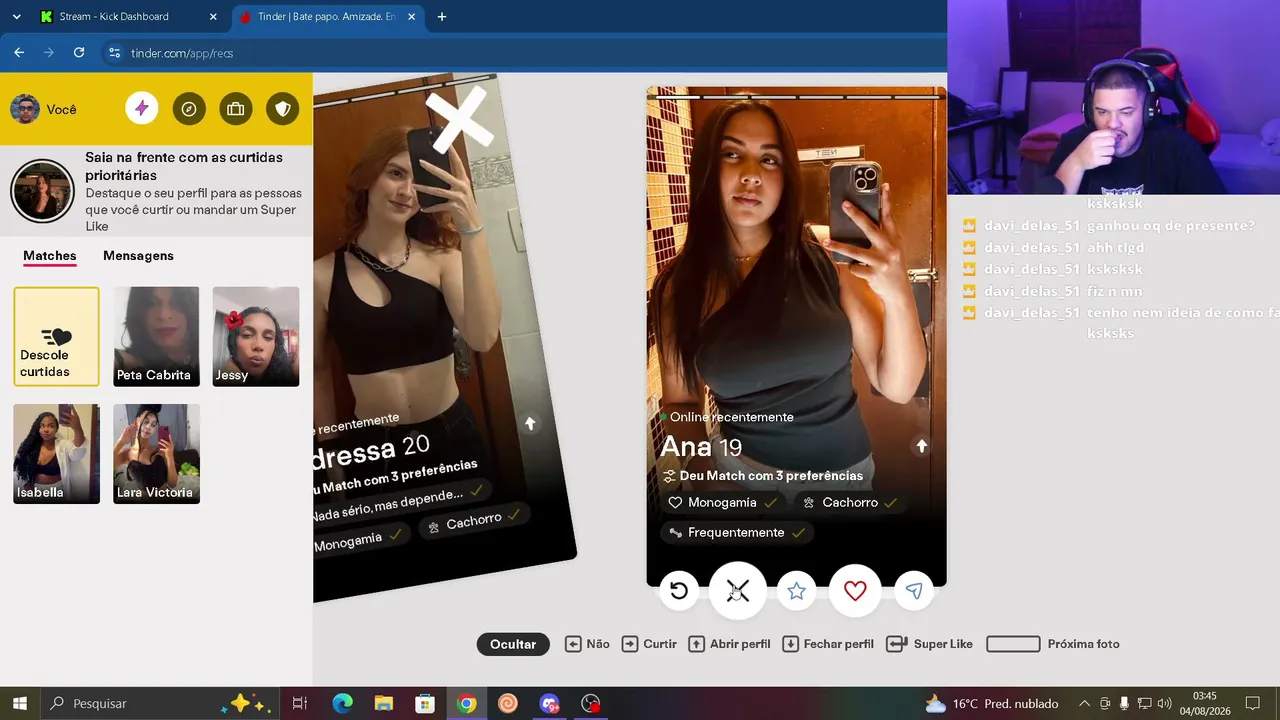1280x720 pixels.
Task: Open your profile via the Você avatar
Action: [25, 109]
